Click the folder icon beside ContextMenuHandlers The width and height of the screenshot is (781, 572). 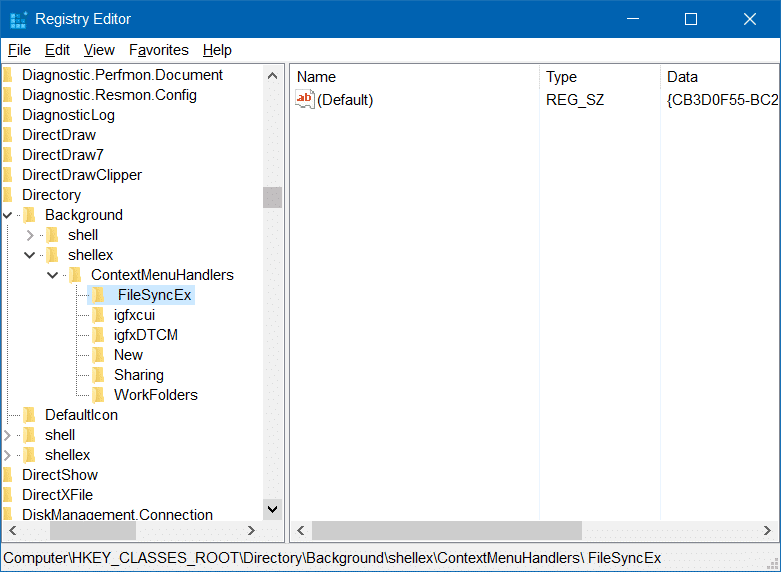click(x=76, y=275)
